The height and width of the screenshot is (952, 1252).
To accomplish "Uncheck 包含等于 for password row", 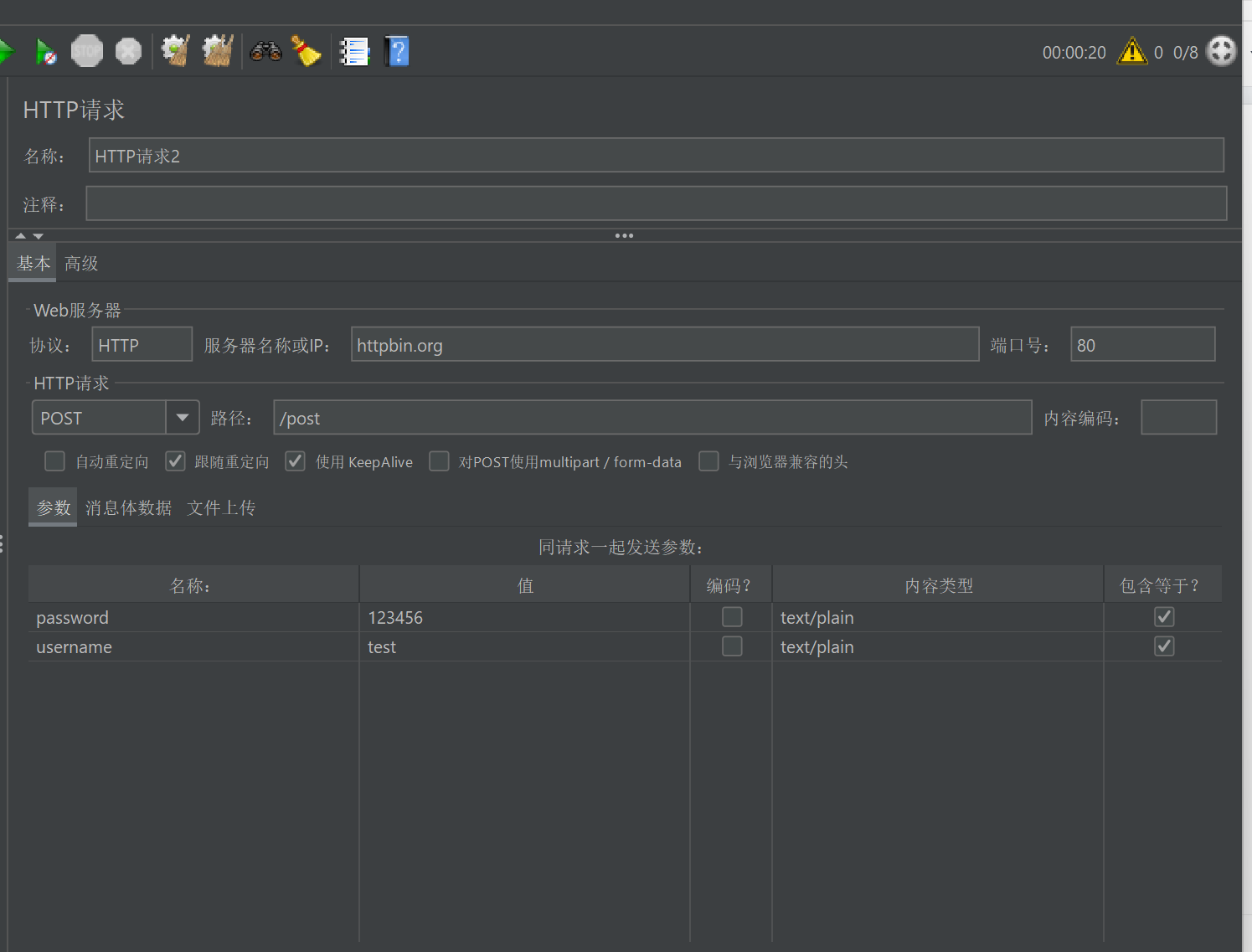I will 1164,617.
